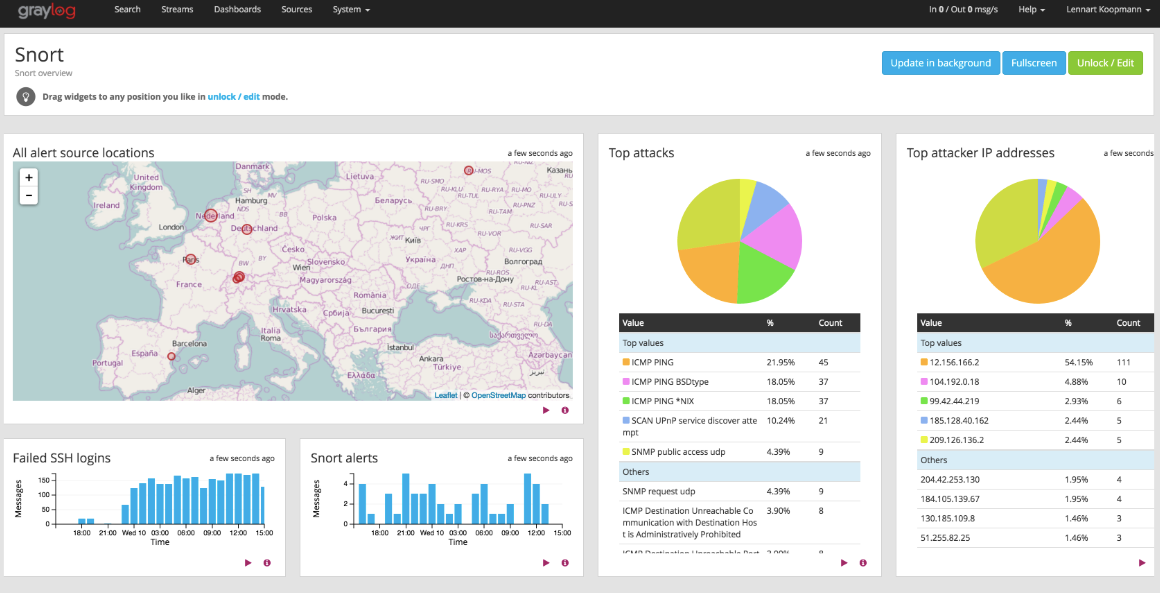Open the Sources page
Screen dimensions: 1160x593
point(297,10)
